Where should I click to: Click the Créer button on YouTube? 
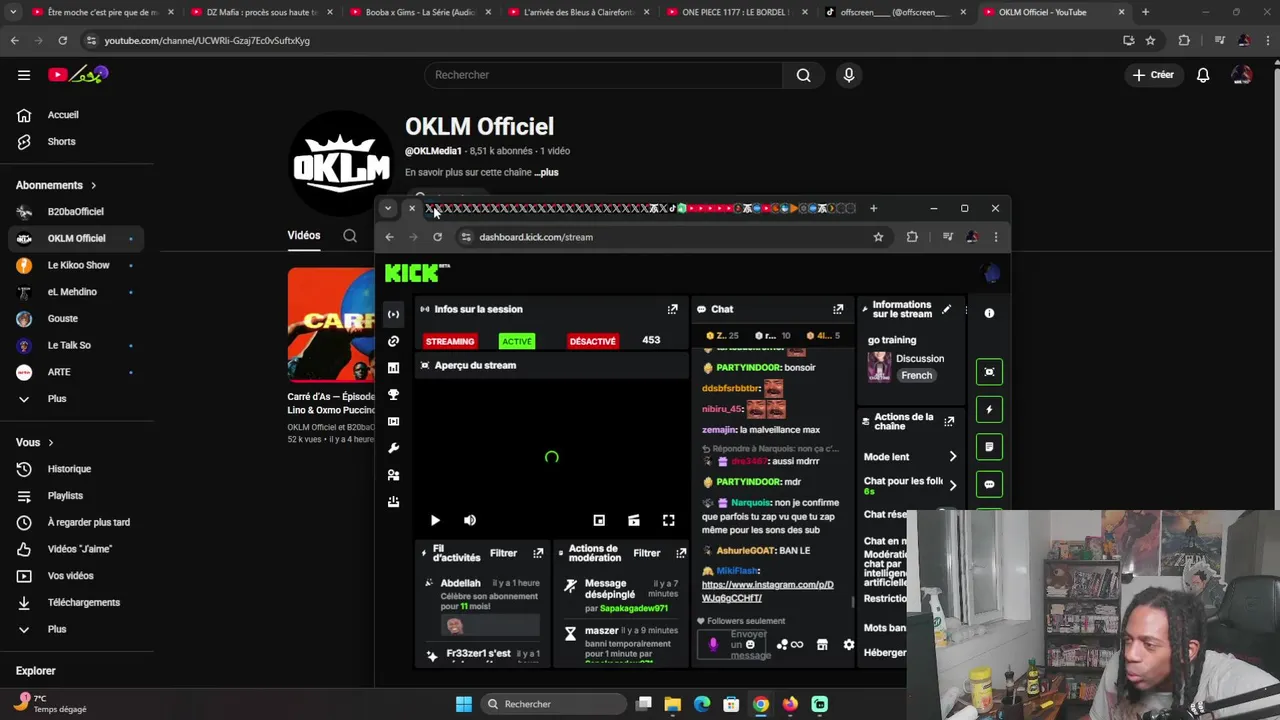(1153, 75)
